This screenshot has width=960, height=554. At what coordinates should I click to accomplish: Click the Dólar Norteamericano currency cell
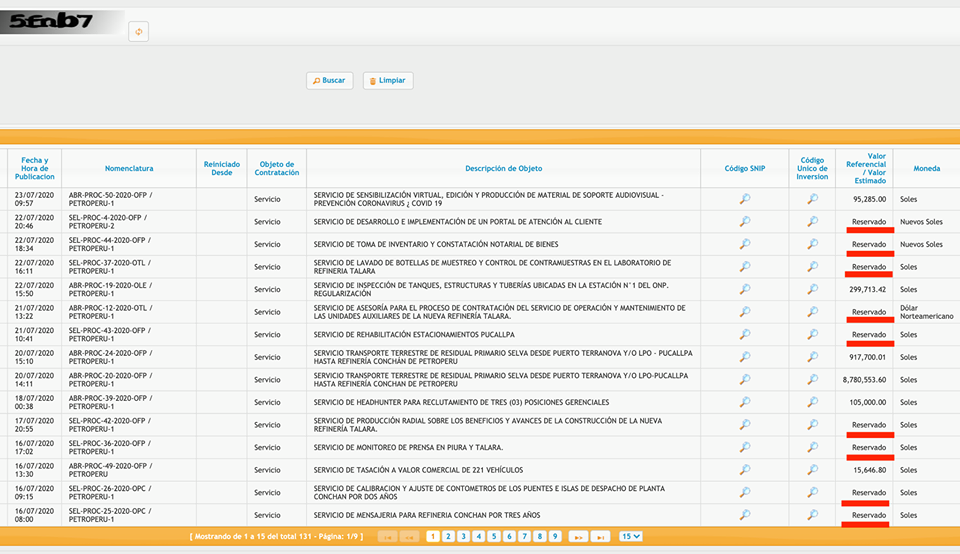[927, 312]
